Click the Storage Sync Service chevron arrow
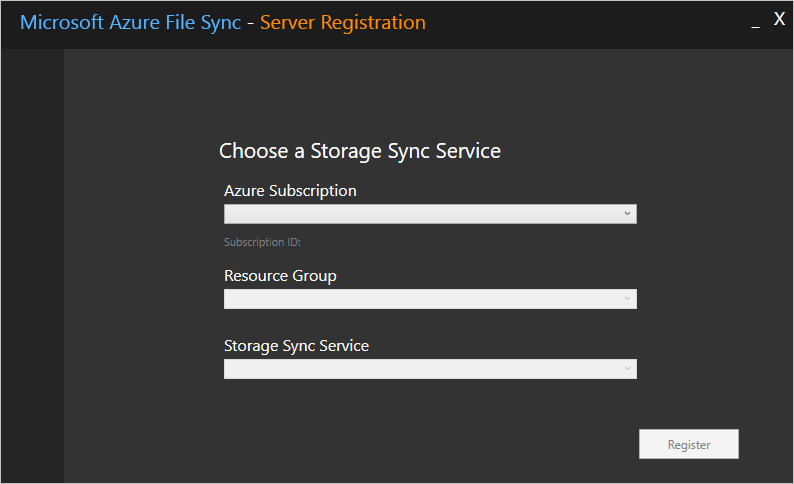Viewport: 794px width, 484px height. 627,369
